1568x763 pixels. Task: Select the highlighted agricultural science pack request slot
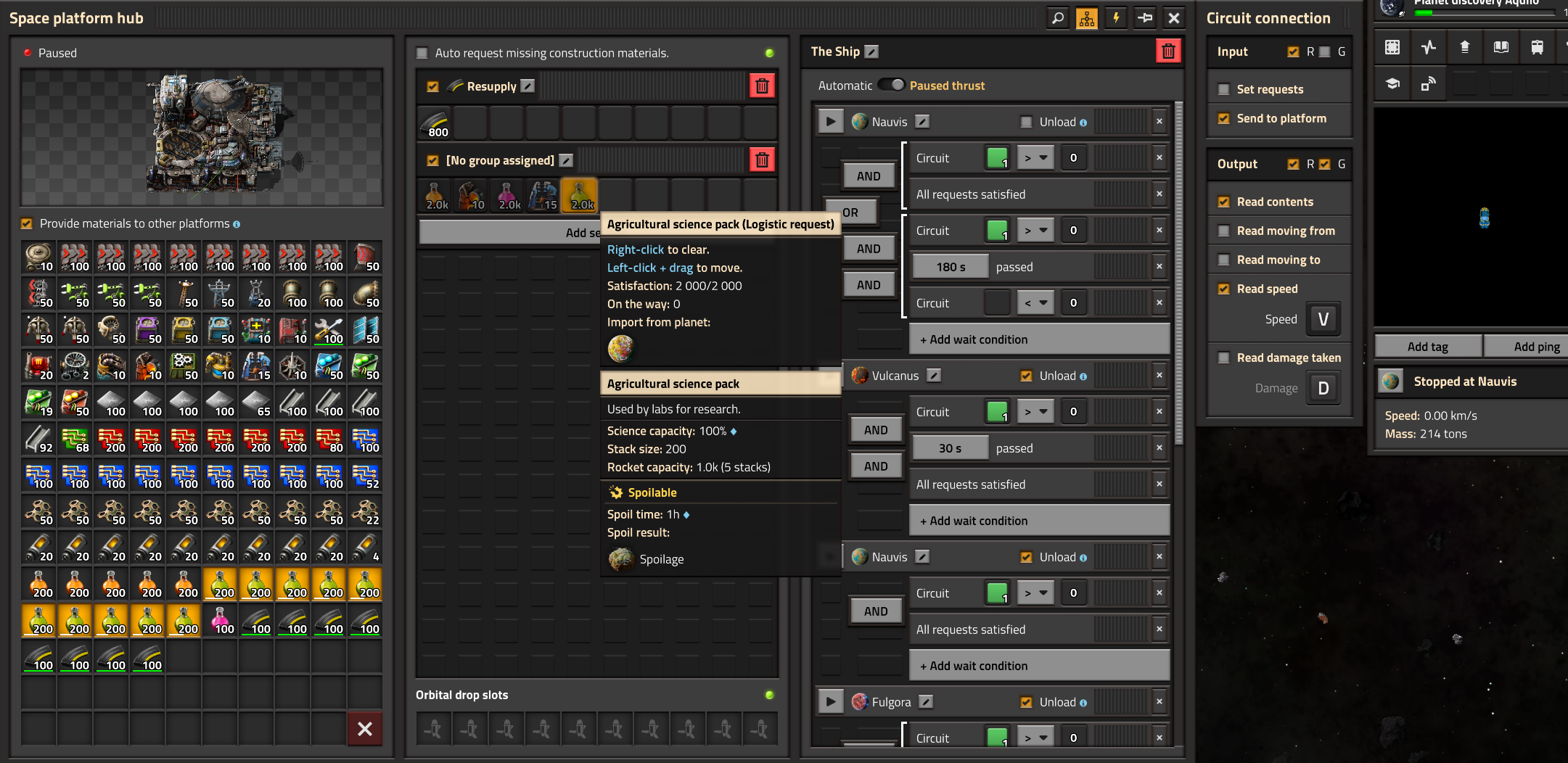(580, 196)
